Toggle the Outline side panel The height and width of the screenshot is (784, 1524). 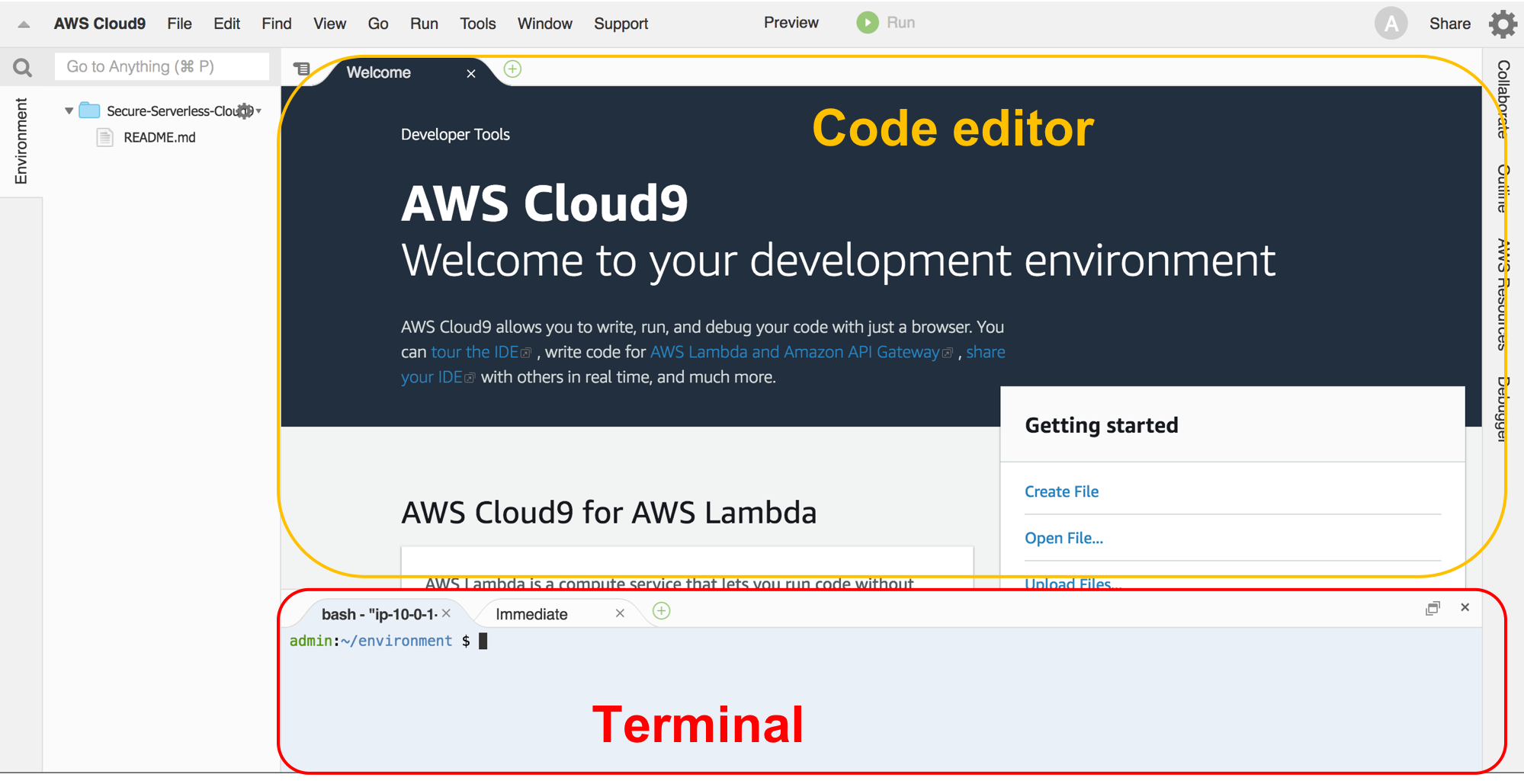(1503, 189)
